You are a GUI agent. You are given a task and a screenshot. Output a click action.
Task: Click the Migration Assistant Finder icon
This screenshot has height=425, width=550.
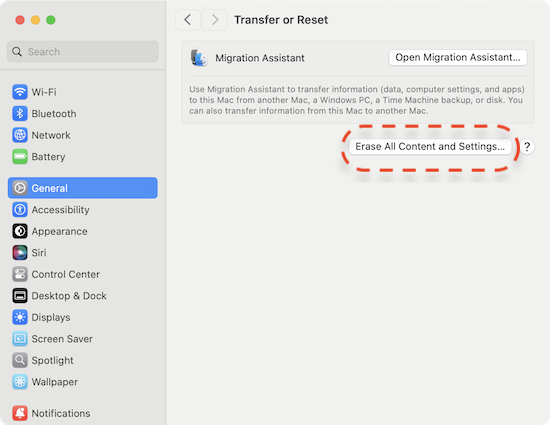[x=199, y=58]
